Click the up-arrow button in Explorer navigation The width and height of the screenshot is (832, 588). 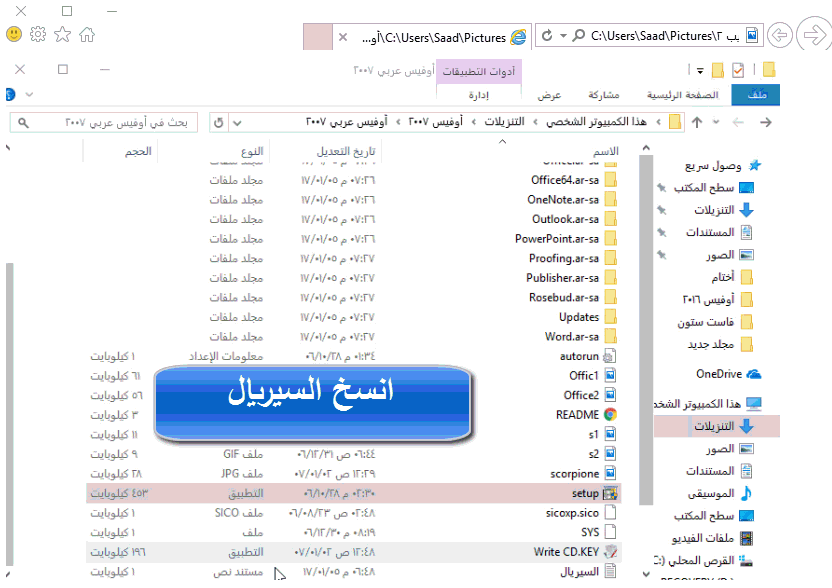697,122
